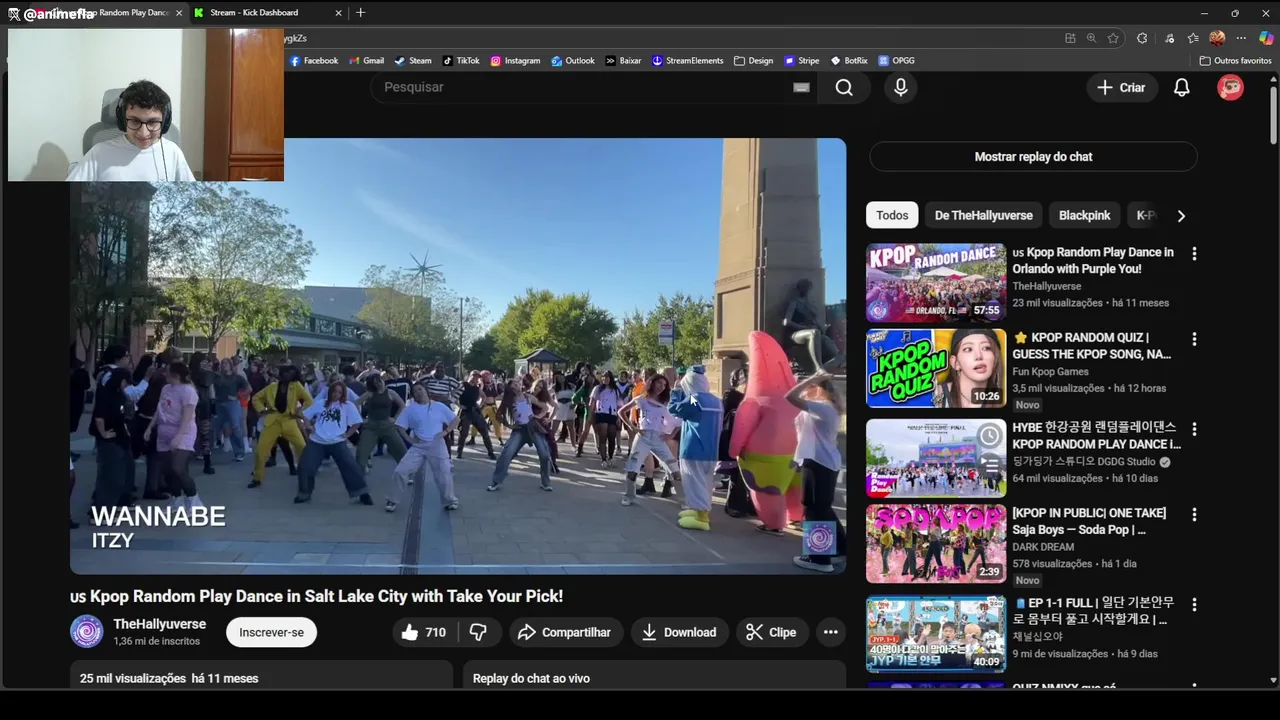Open StreamElements bookmark
This screenshot has height=720, width=1280.
tap(687, 61)
